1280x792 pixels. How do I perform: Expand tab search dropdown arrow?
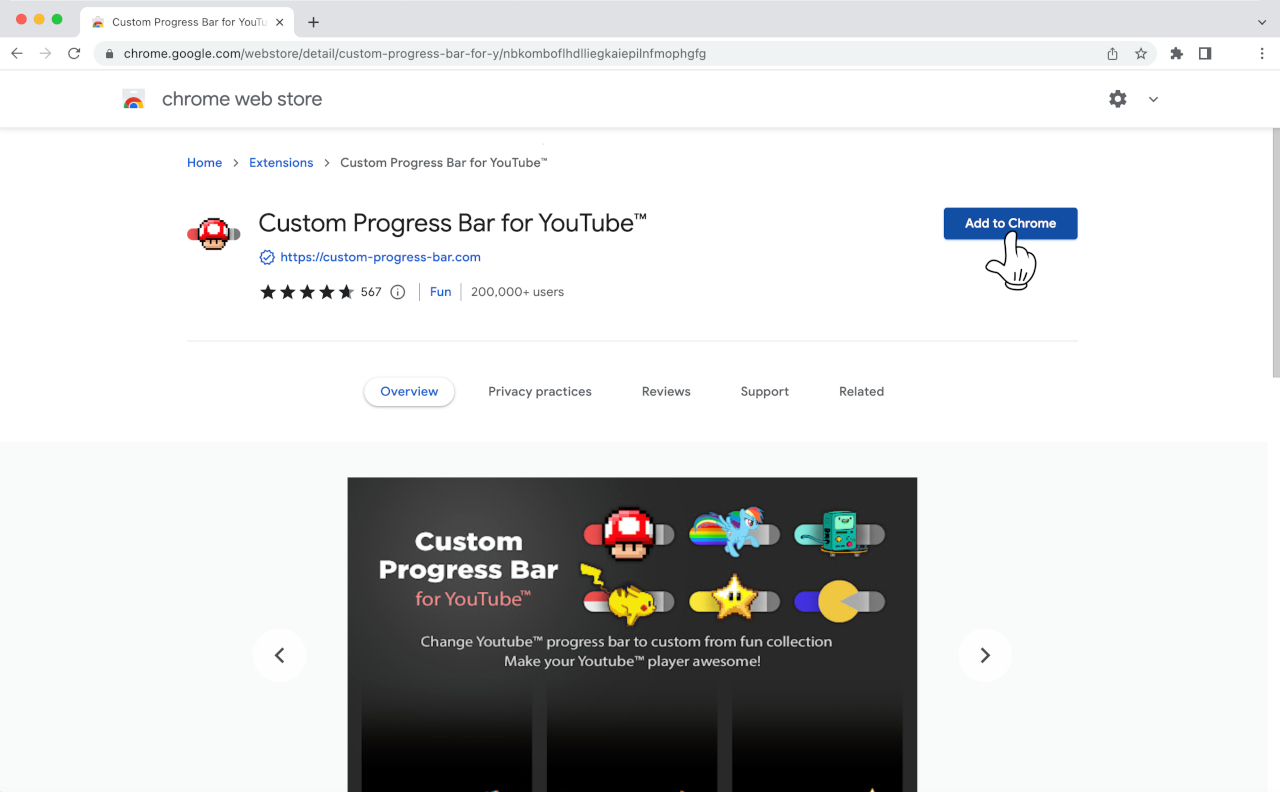click(x=1262, y=22)
